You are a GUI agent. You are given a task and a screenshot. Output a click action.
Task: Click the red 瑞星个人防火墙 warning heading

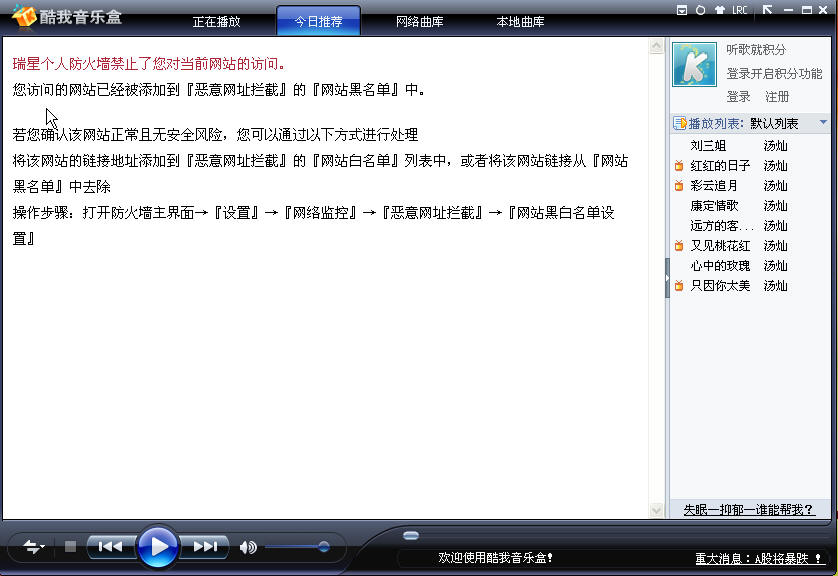tap(148, 64)
